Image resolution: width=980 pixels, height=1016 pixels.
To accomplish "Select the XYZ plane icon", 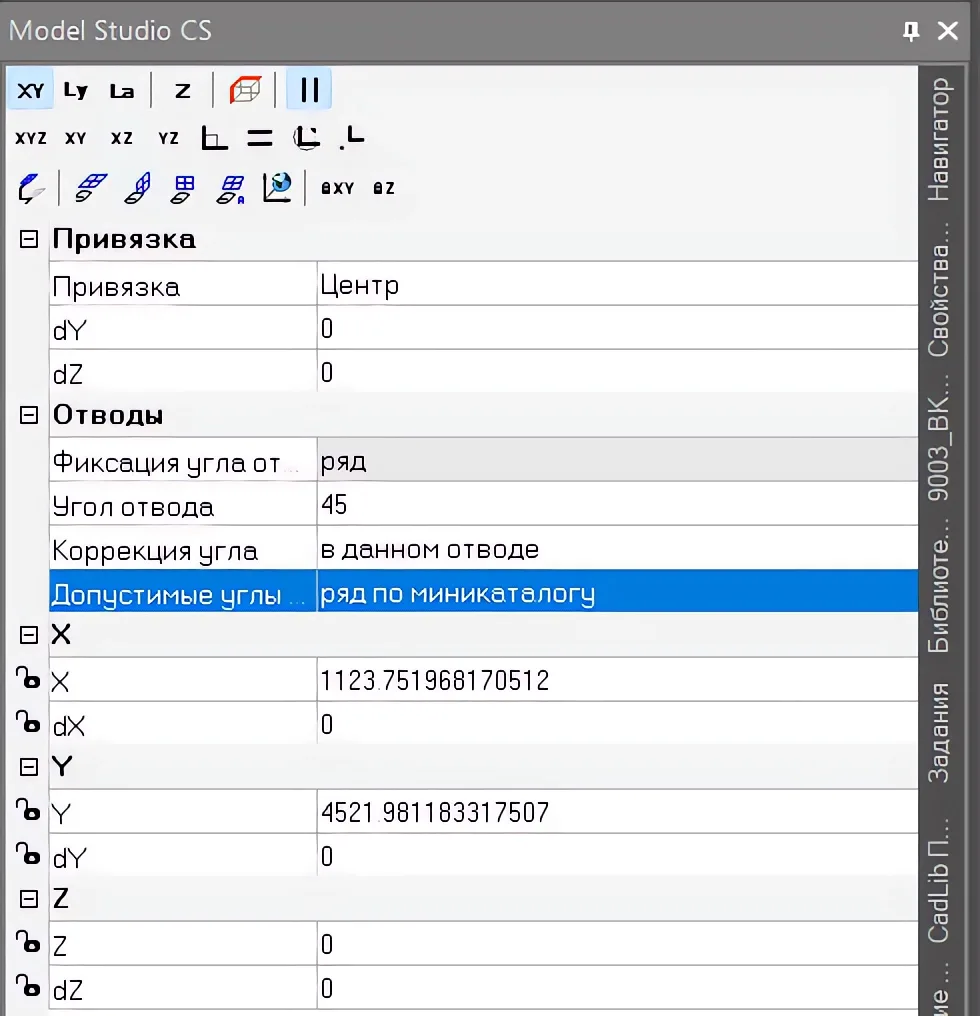I will pos(31,138).
